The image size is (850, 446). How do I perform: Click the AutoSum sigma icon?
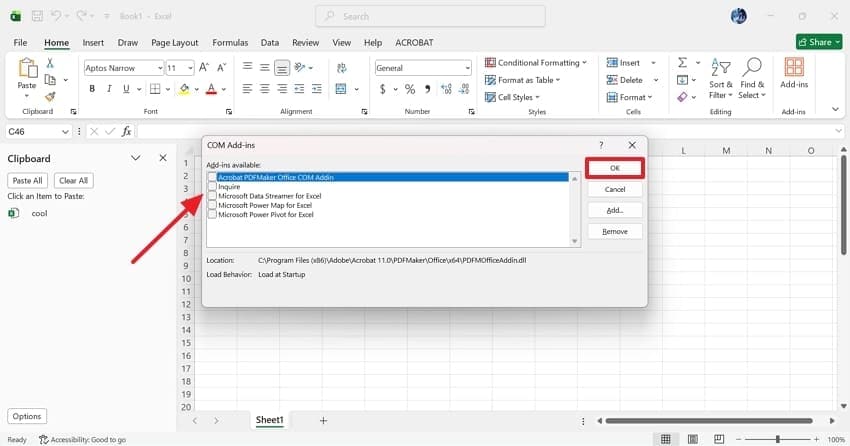click(x=682, y=63)
